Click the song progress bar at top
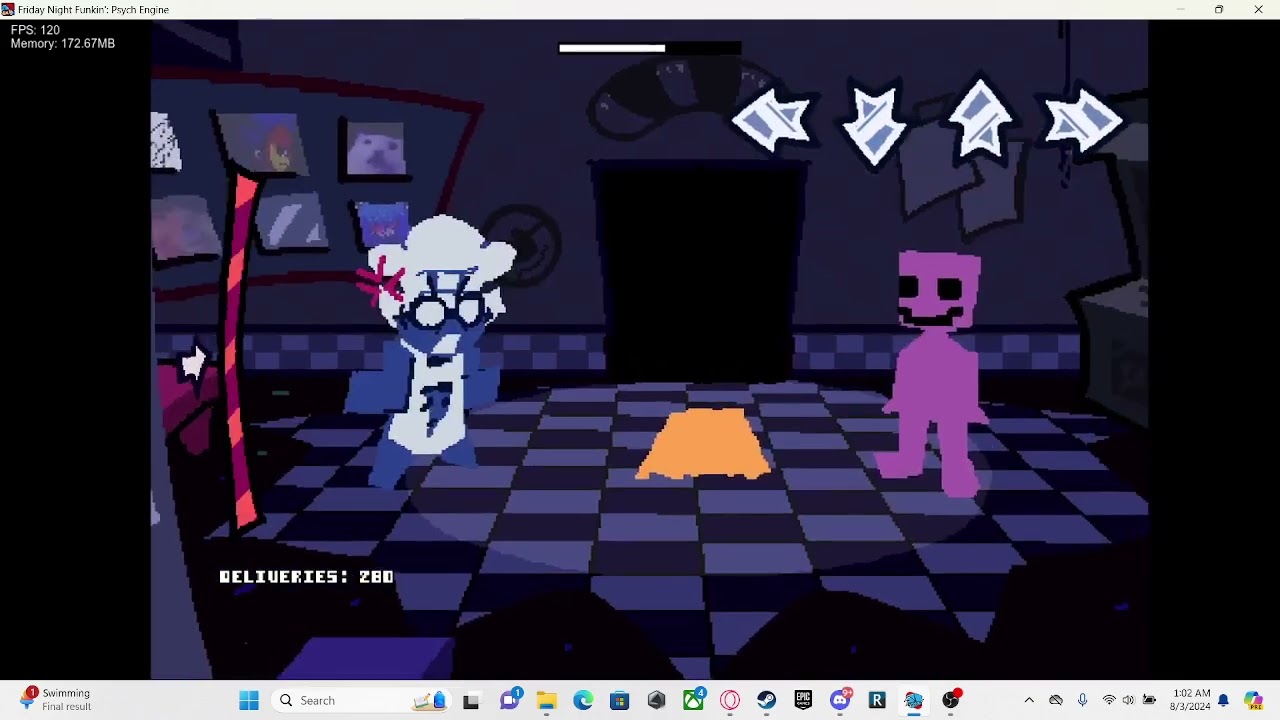The image size is (1280, 720). pos(650,48)
